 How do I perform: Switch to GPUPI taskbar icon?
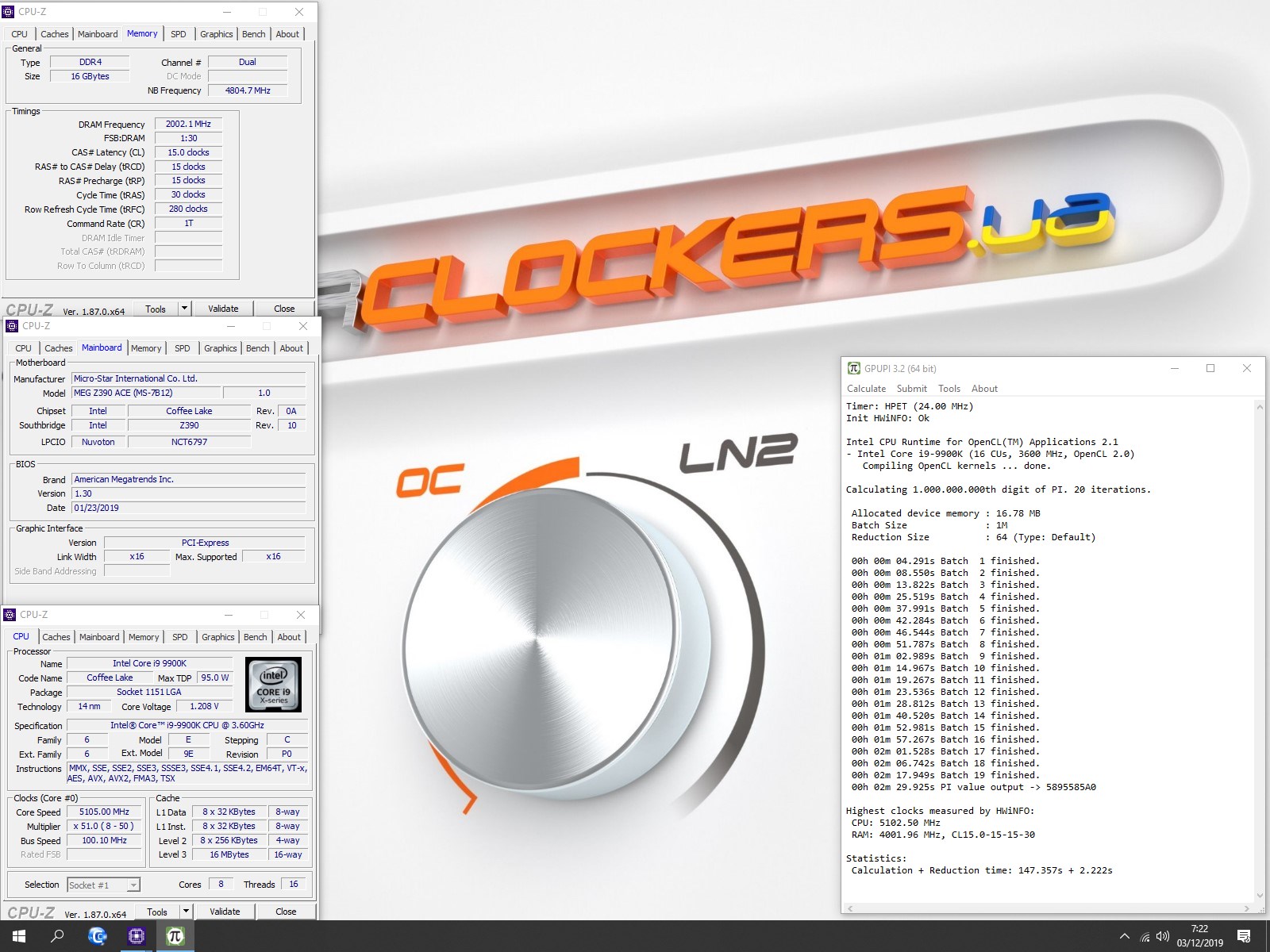tap(175, 936)
